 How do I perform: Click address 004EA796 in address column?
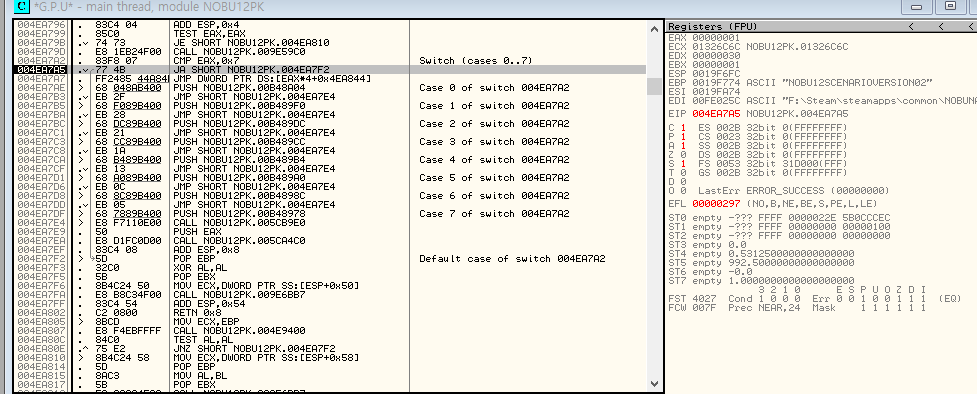41,24
